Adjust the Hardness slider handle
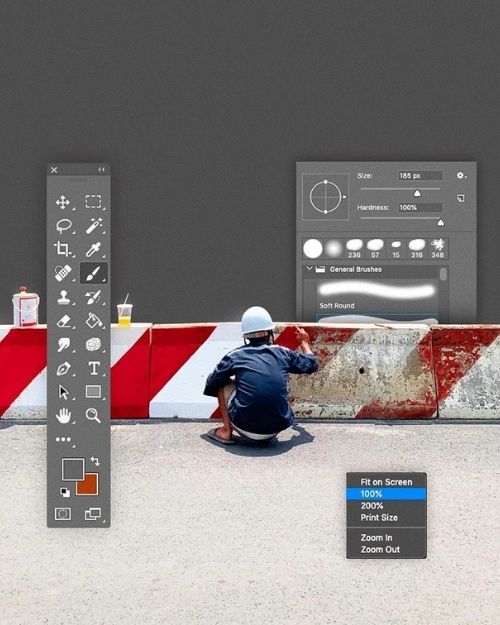The width and height of the screenshot is (500, 625). click(x=441, y=223)
